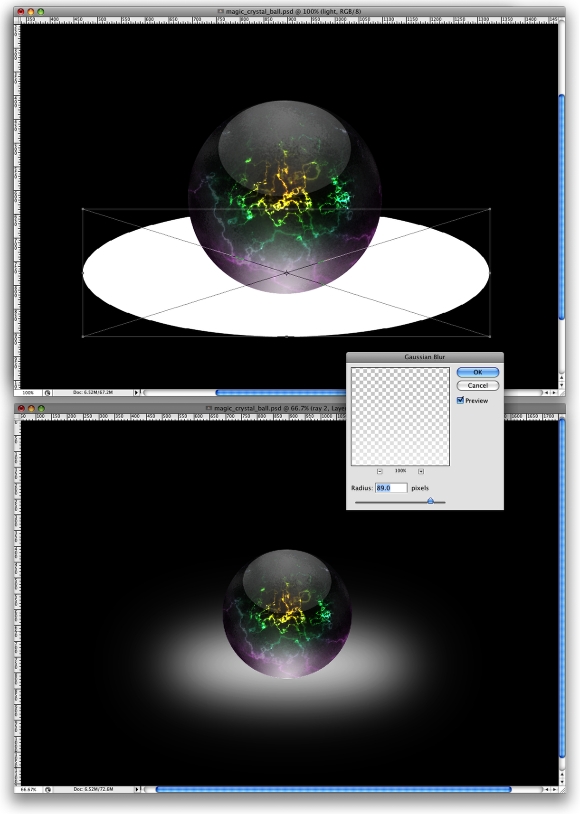Click the status bar icon beside 66.67% zoom

click(47, 790)
